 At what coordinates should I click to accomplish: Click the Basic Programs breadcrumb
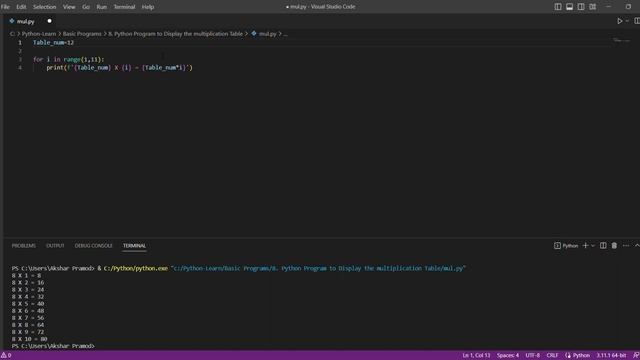pos(82,34)
